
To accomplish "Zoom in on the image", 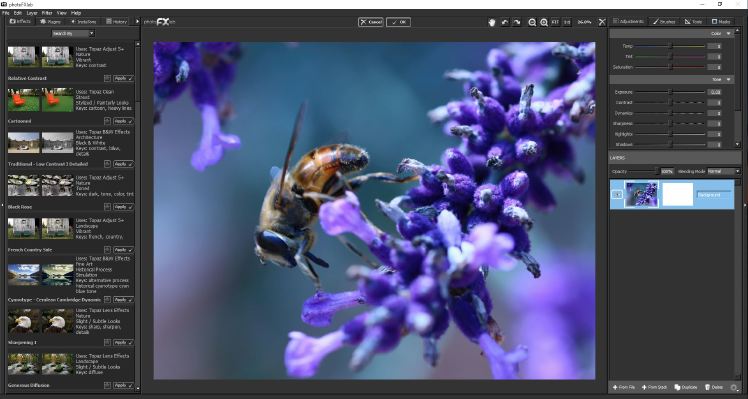I will click(544, 22).
